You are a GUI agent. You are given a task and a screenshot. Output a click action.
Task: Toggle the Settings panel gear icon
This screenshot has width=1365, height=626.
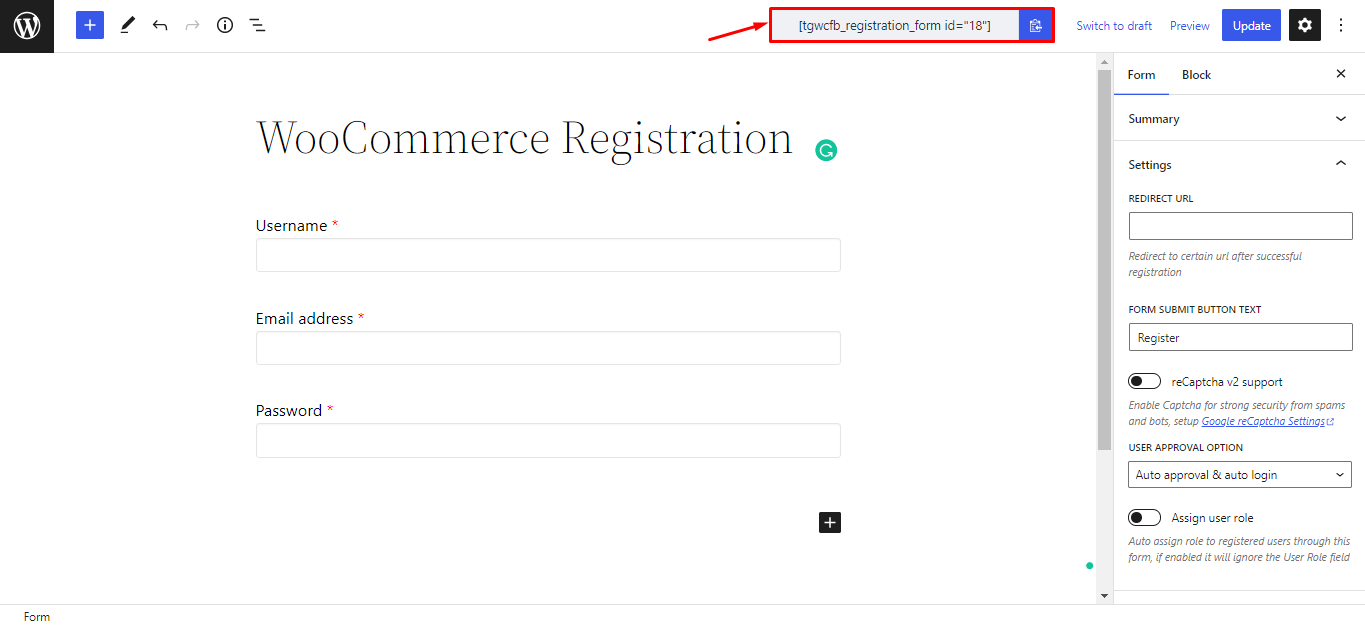pyautogui.click(x=1304, y=24)
